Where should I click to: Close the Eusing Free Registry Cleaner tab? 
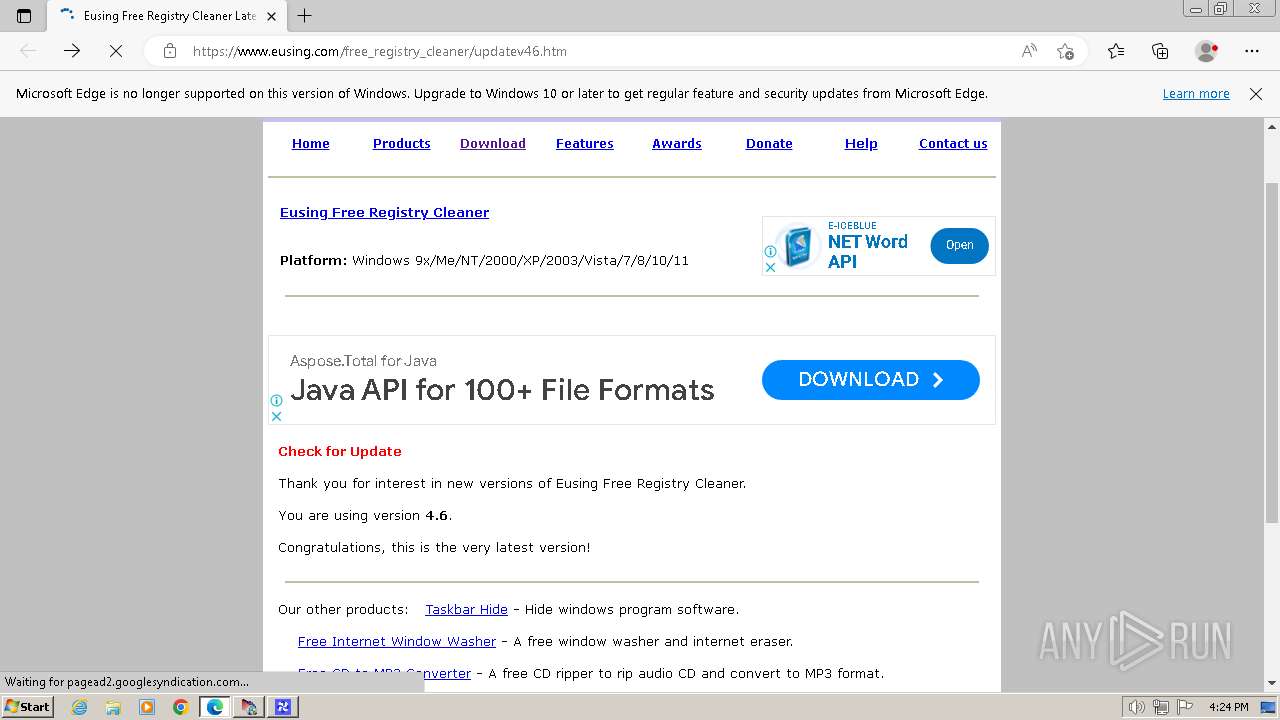tap(271, 16)
